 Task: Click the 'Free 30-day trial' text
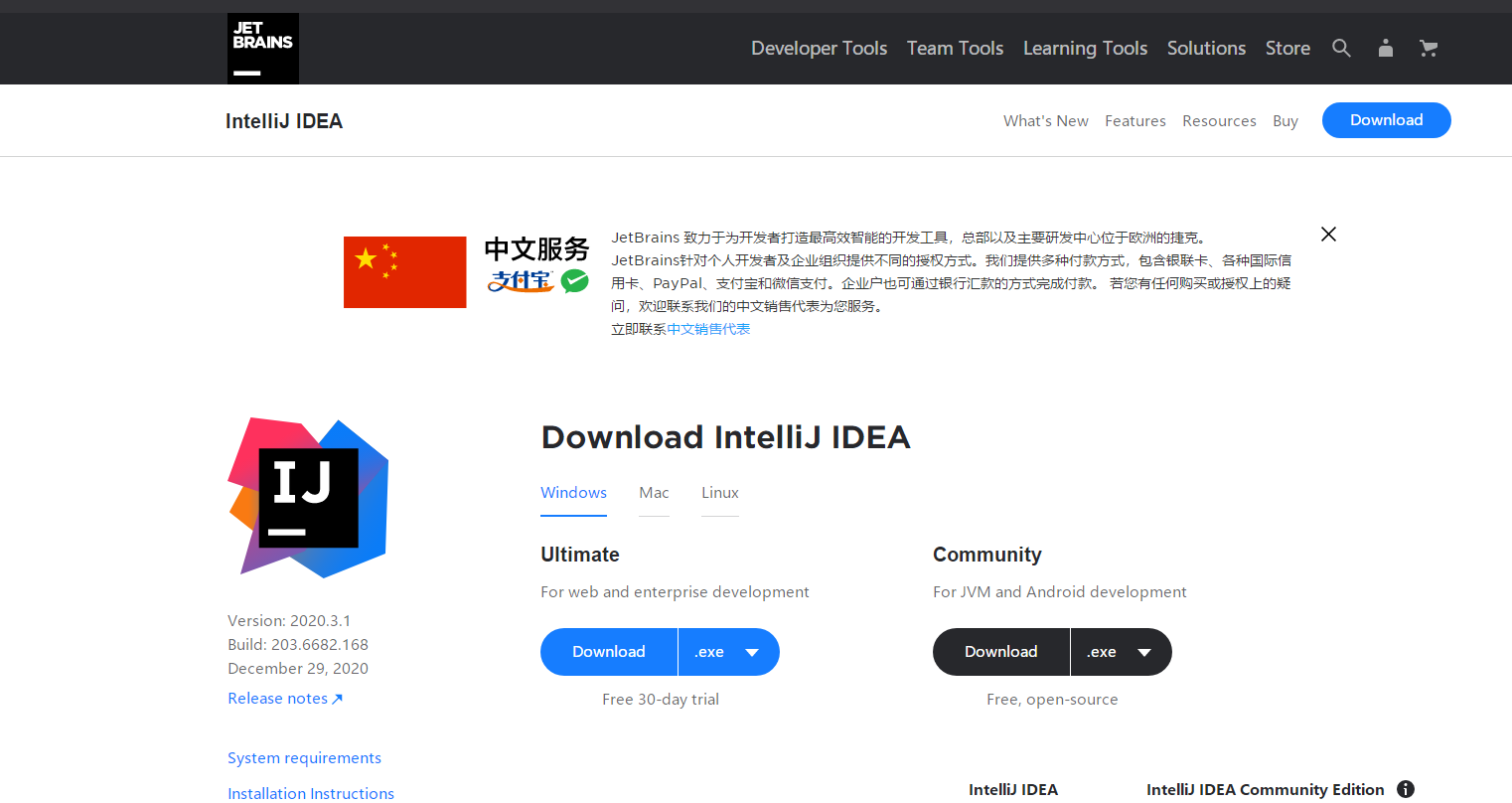pyautogui.click(x=661, y=700)
